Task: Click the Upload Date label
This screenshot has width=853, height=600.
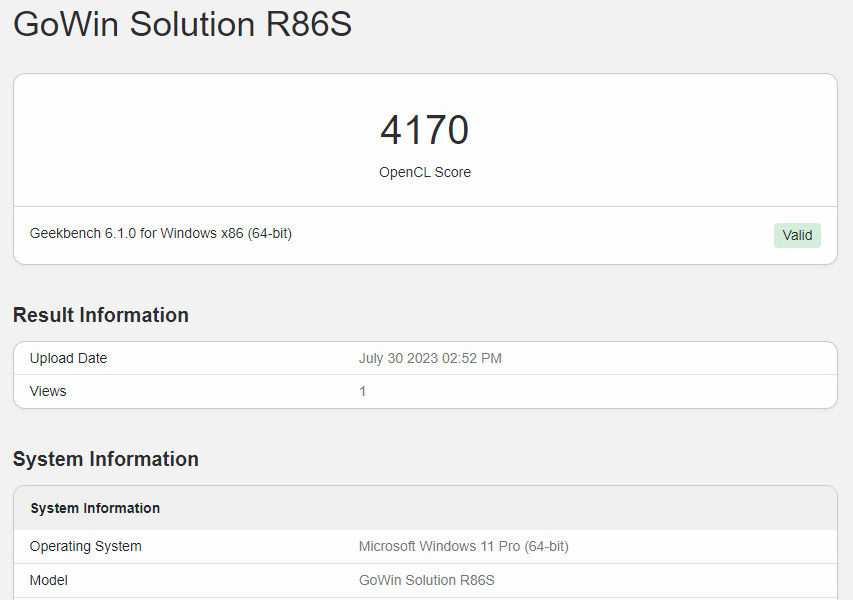Action: click(69, 358)
